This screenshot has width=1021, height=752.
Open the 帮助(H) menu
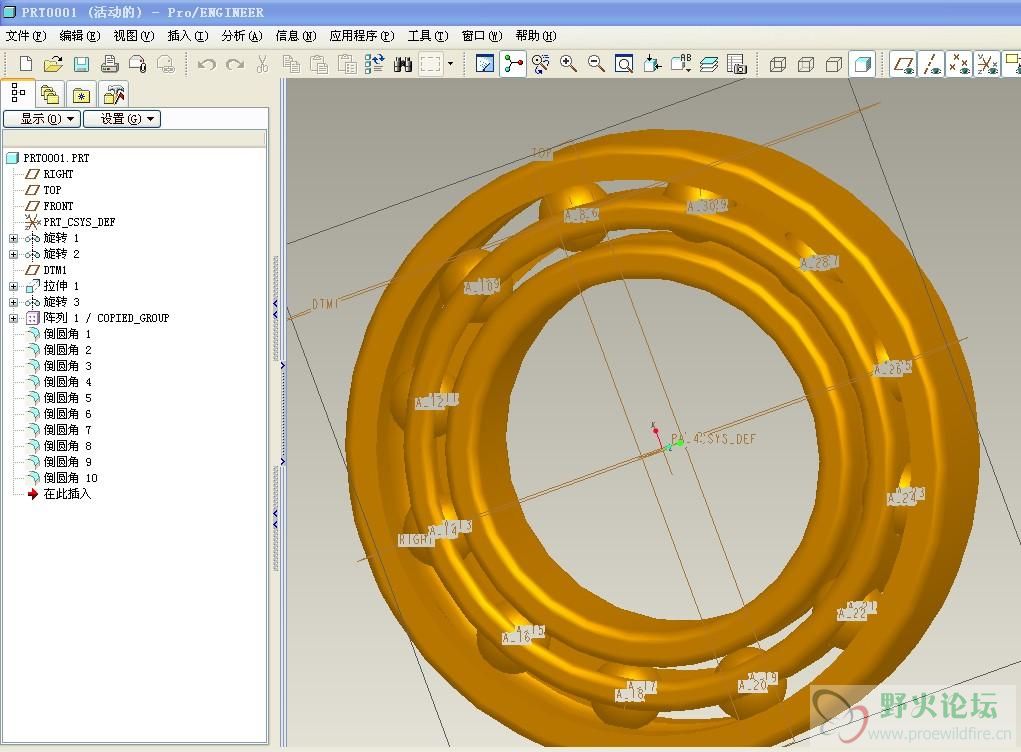pos(536,36)
